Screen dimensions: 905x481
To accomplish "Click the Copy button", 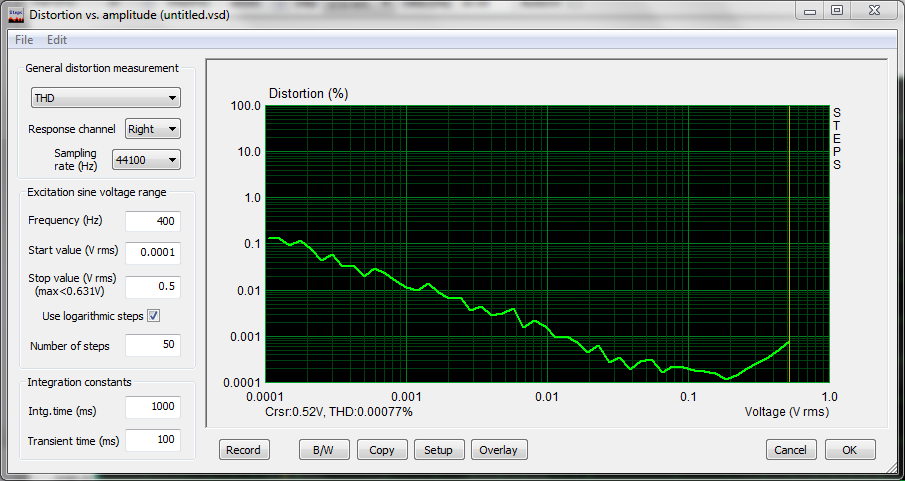I will 382,450.
